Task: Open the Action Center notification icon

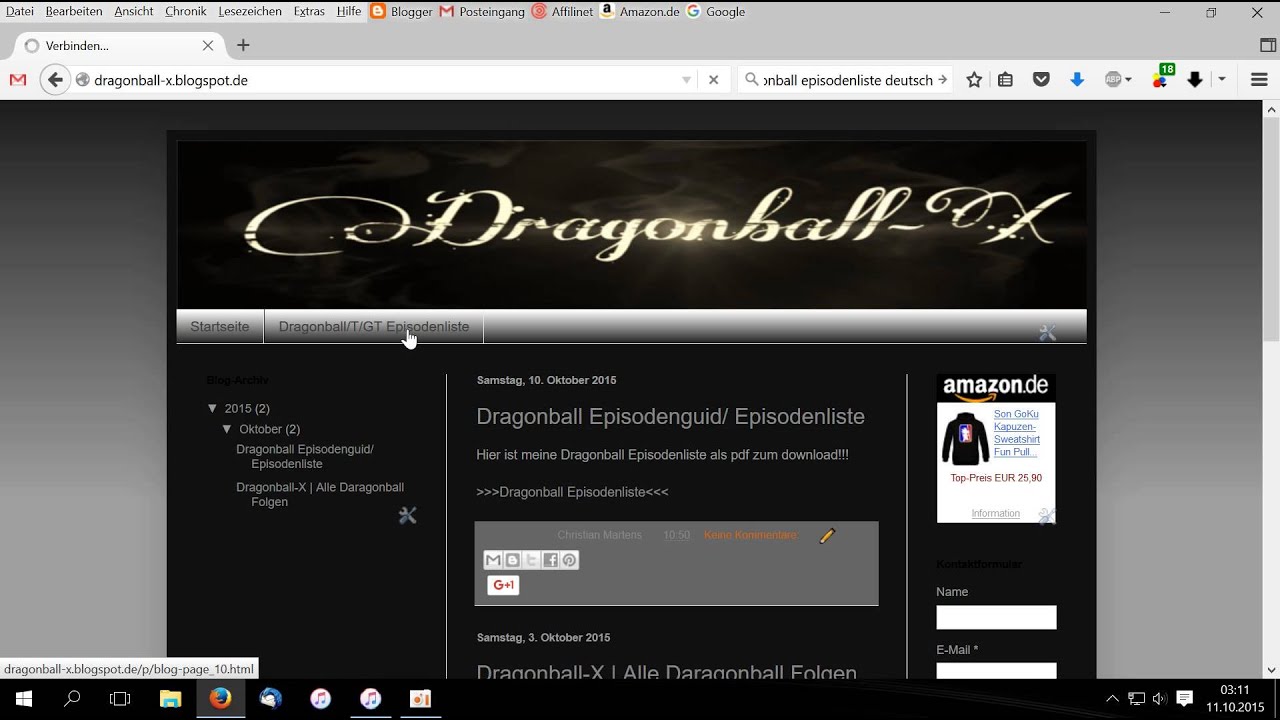Action: 1184,698
